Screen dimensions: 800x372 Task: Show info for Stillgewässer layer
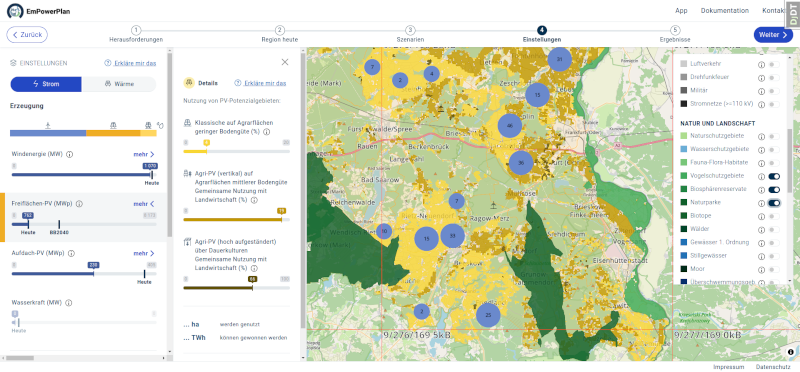coord(761,256)
